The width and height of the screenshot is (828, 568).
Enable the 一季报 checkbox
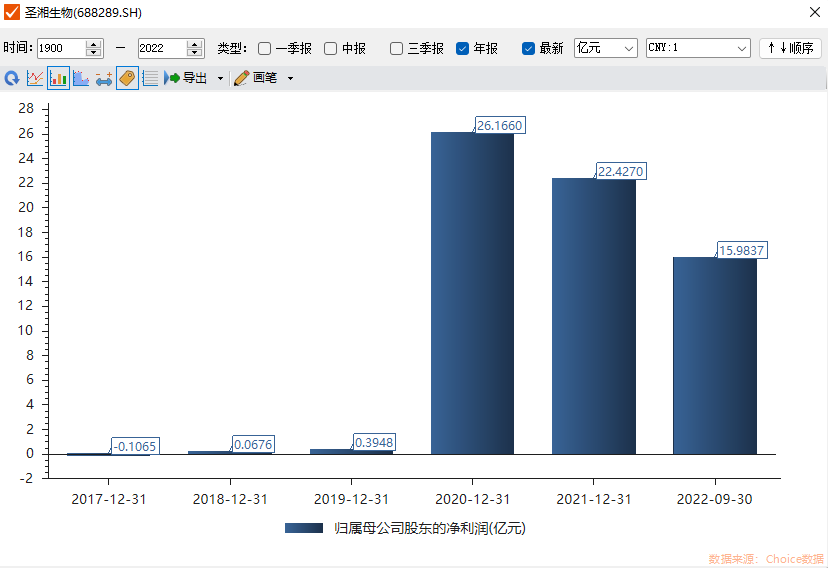tap(265, 48)
